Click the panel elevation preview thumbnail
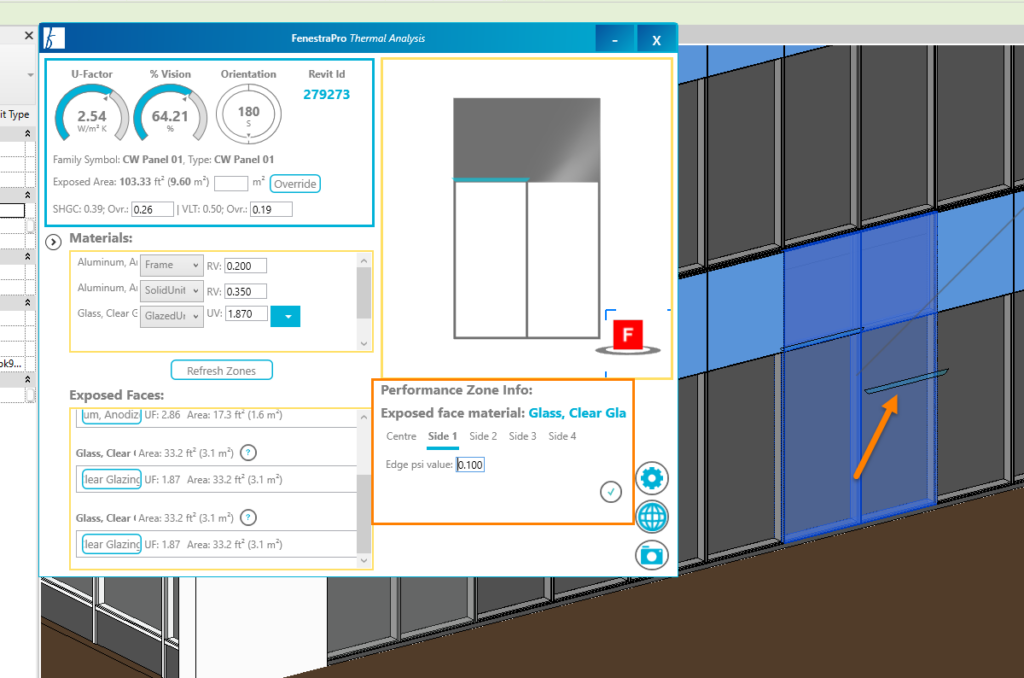This screenshot has width=1024, height=678. click(526, 218)
